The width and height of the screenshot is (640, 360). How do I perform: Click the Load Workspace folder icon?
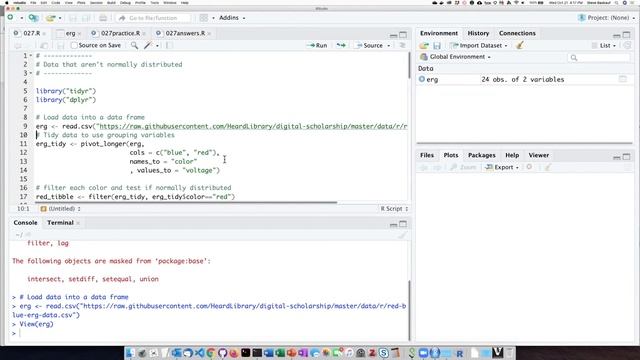pos(424,45)
